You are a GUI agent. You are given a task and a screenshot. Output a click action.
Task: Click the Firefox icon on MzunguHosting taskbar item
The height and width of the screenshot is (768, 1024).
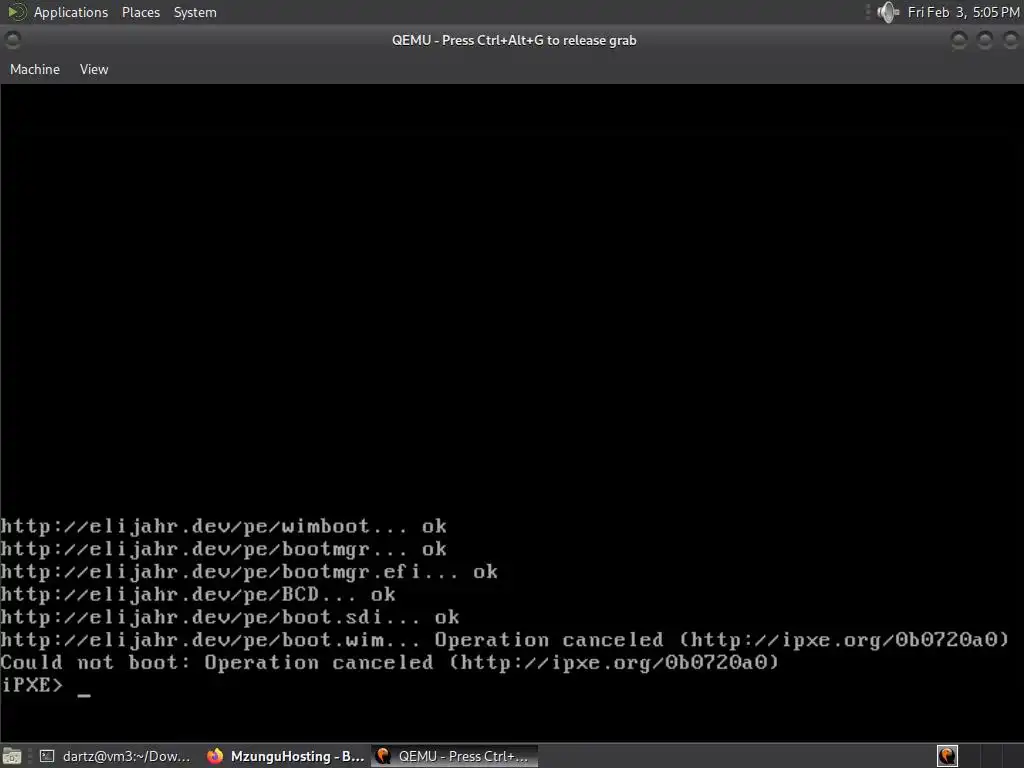point(215,756)
